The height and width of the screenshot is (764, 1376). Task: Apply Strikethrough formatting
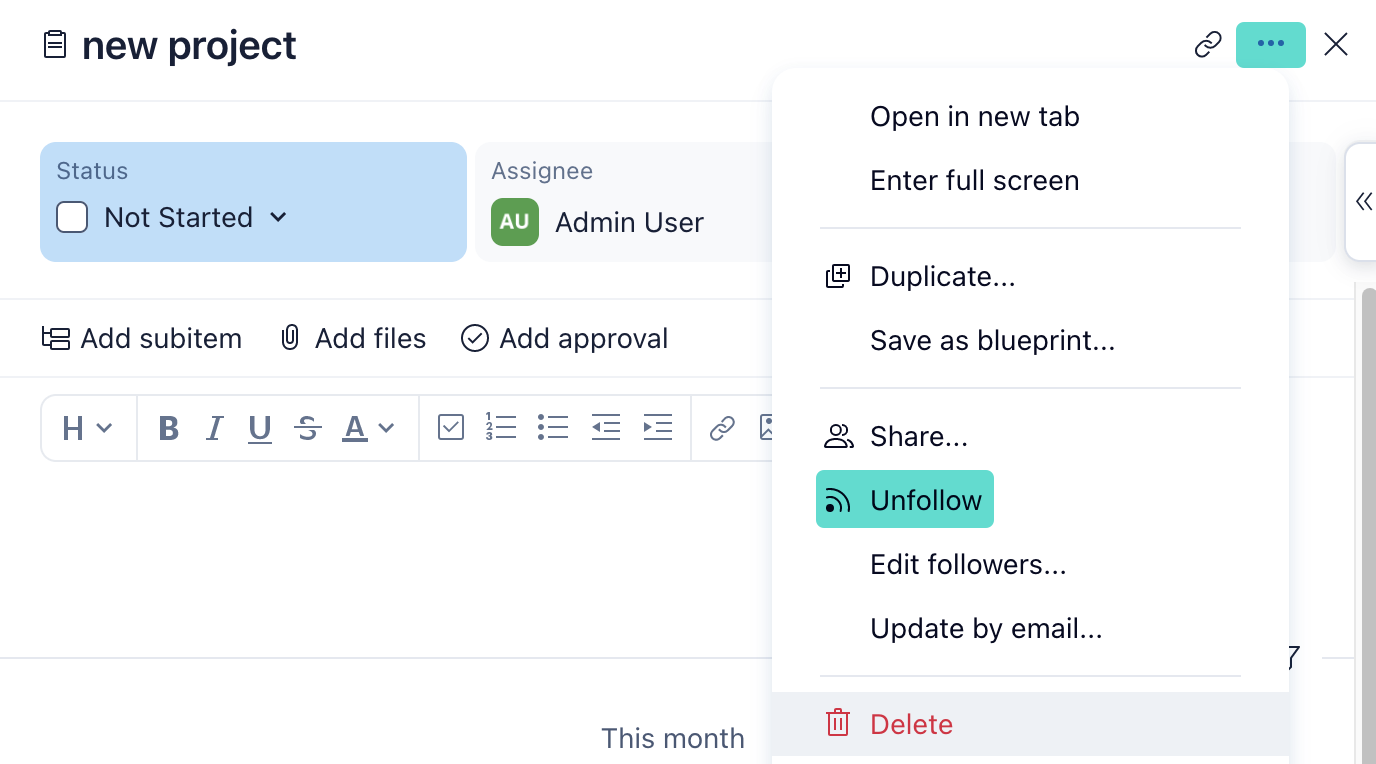click(x=308, y=429)
